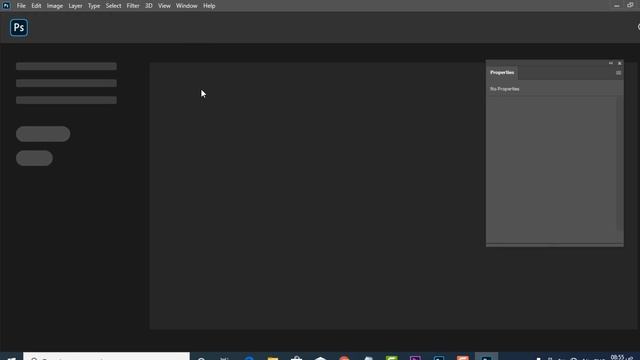Minimize the Photoshop window
640x360 pixels.
click(x=616, y=6)
